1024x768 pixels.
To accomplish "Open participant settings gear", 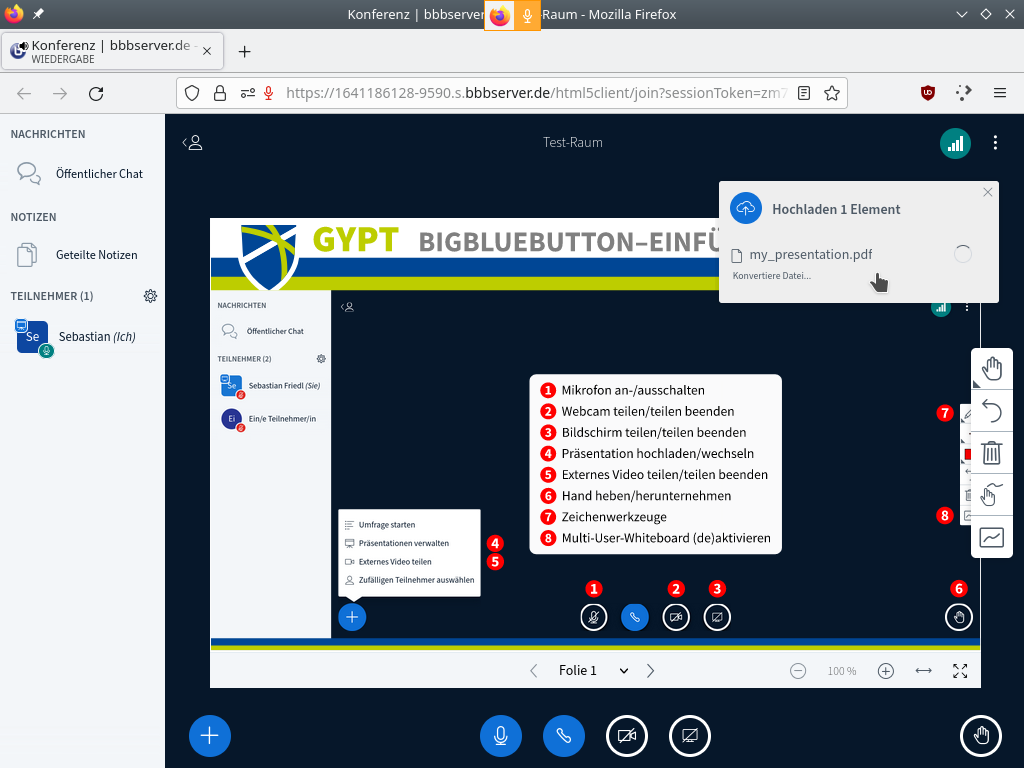I will (x=150, y=296).
